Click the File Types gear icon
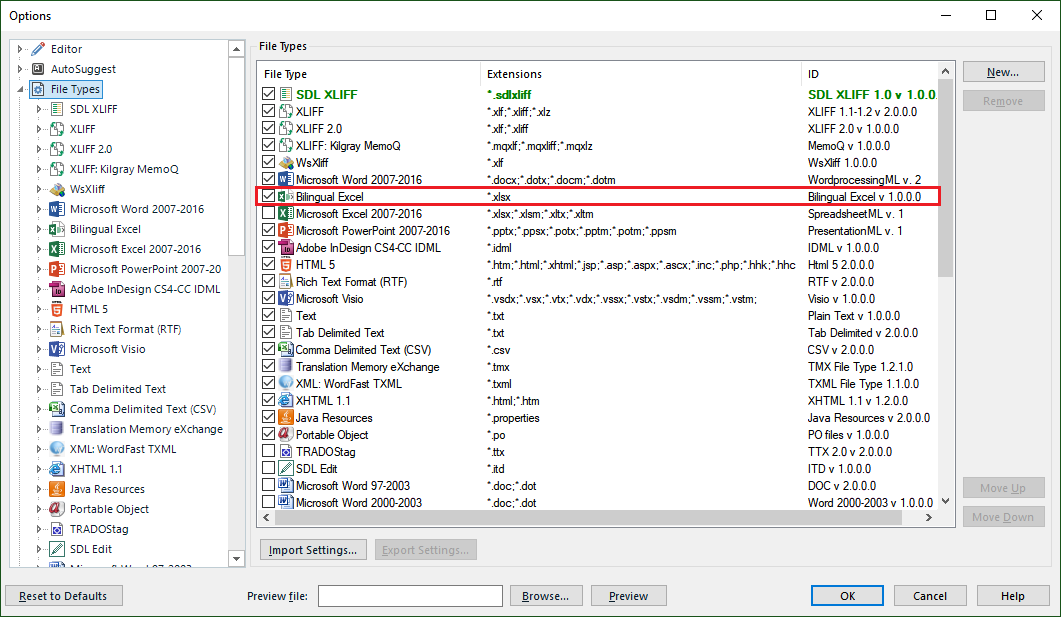Screen dimensions: 1061x617 coord(39,89)
